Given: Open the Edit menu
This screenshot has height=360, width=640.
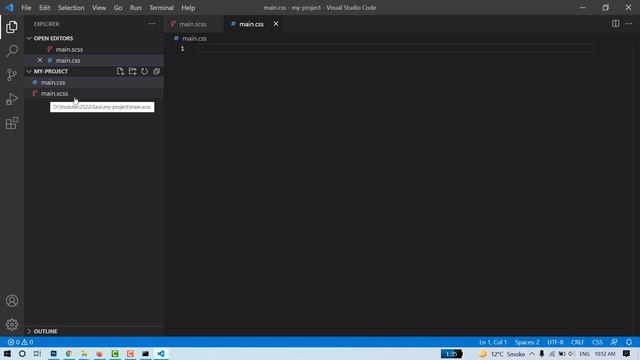Looking at the screenshot, I should tap(44, 8).
